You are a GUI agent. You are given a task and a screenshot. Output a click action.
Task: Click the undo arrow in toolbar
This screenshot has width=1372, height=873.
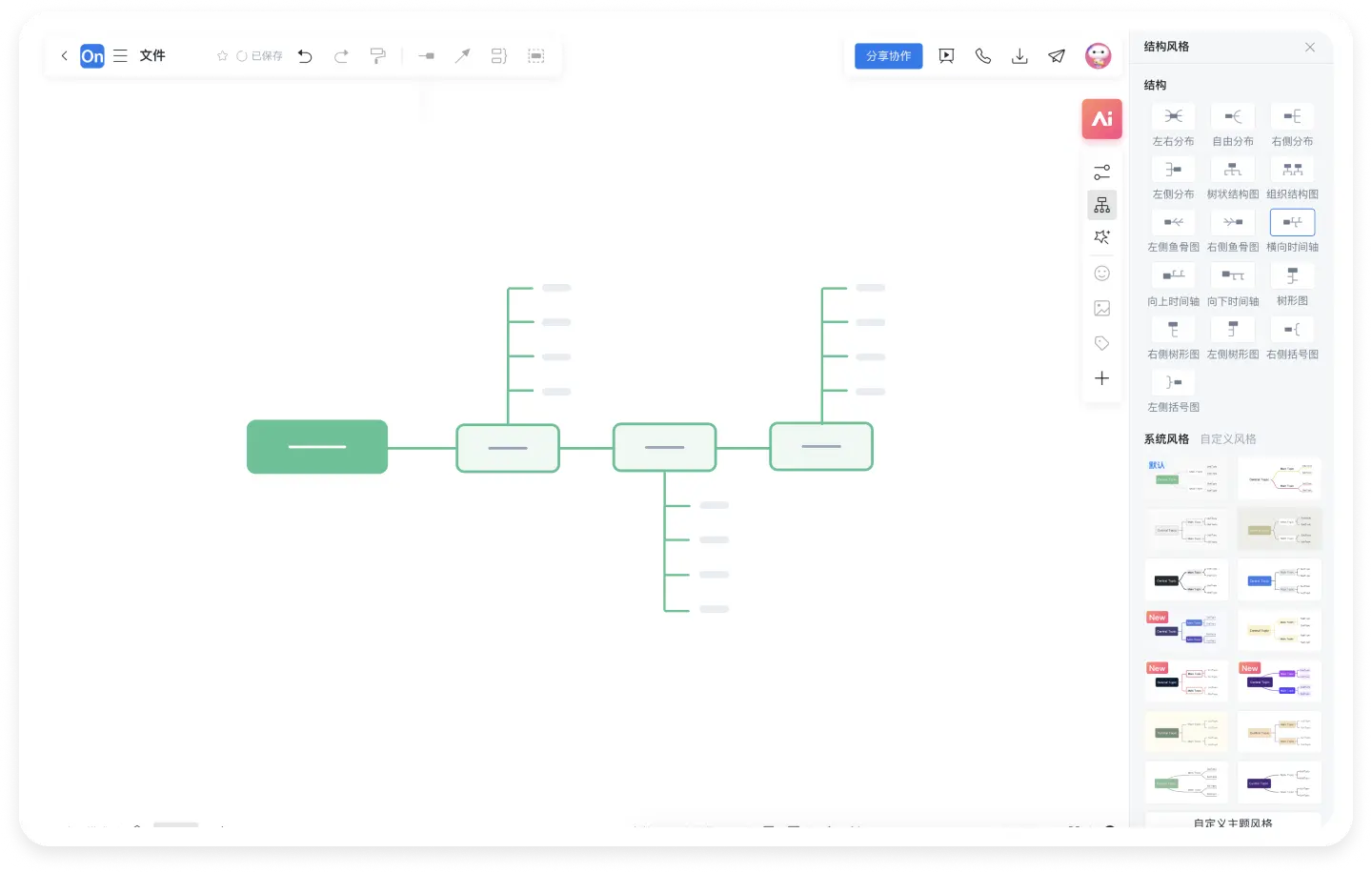pyautogui.click(x=305, y=56)
